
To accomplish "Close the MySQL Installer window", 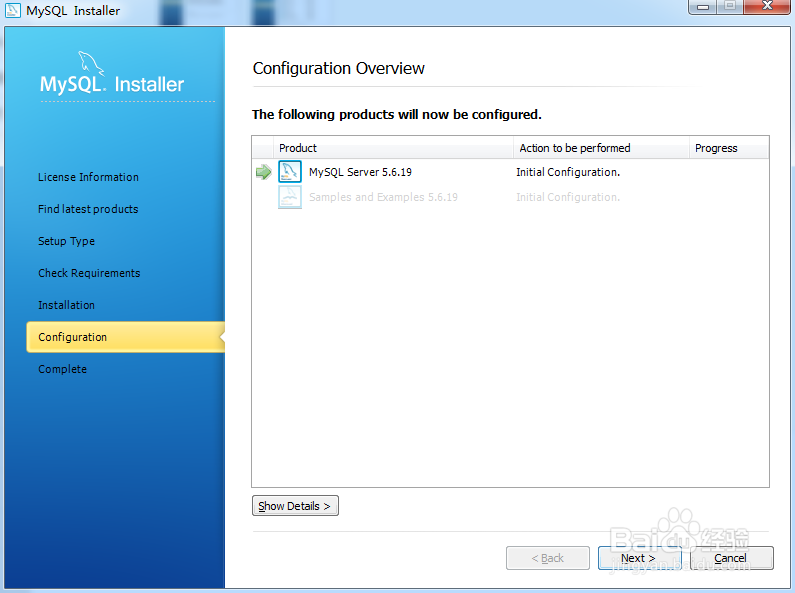I will (767, 7).
